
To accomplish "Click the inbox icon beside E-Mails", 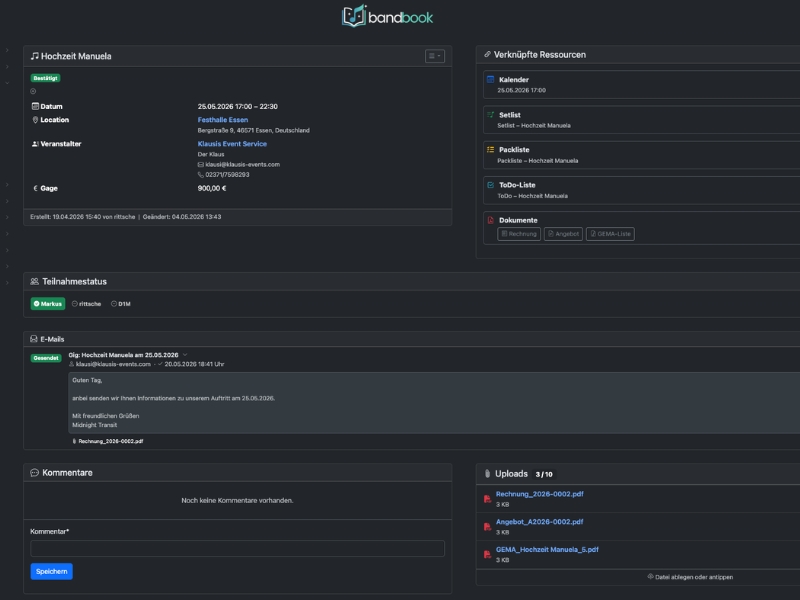I will point(34,339).
